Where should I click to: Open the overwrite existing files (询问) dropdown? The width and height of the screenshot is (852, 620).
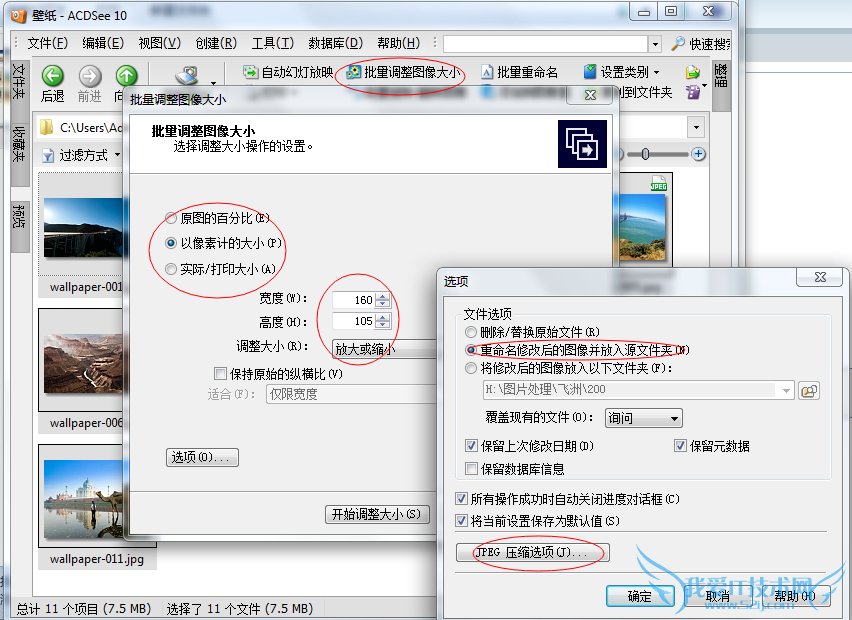(643, 418)
